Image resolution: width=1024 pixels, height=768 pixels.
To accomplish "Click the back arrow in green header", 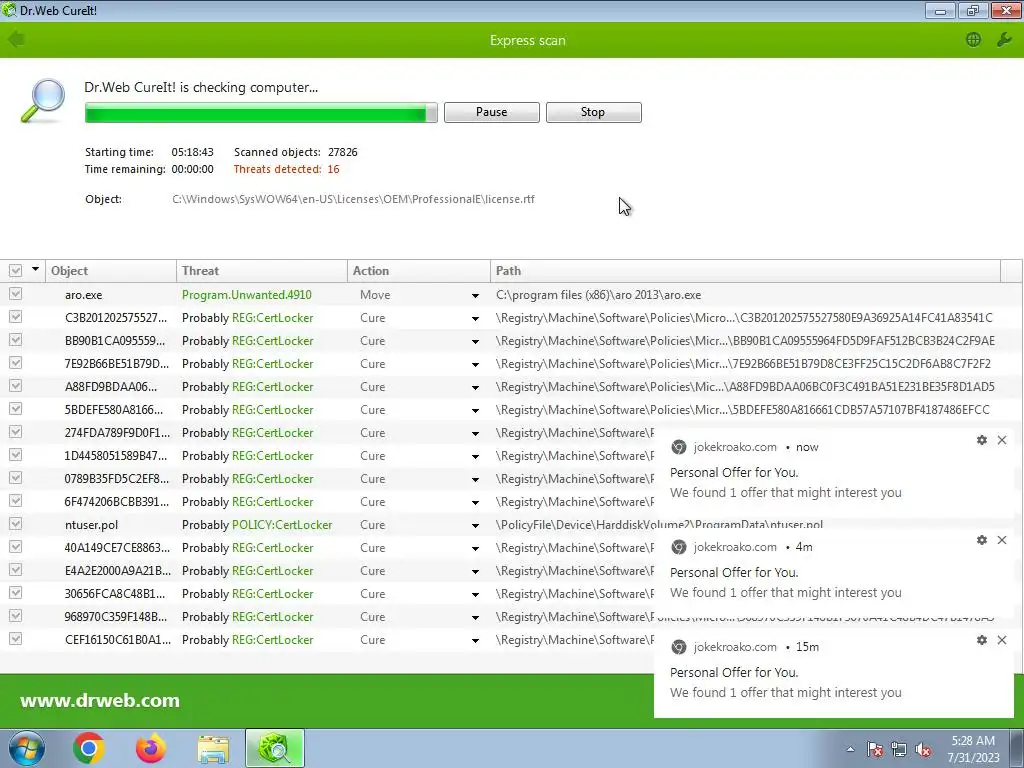I will pyautogui.click(x=16, y=40).
